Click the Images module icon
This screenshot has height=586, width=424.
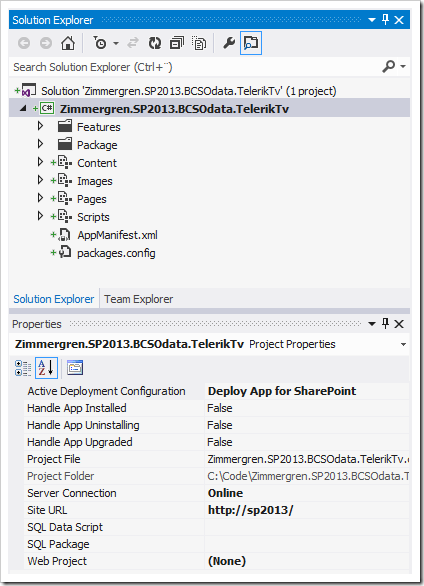point(65,180)
